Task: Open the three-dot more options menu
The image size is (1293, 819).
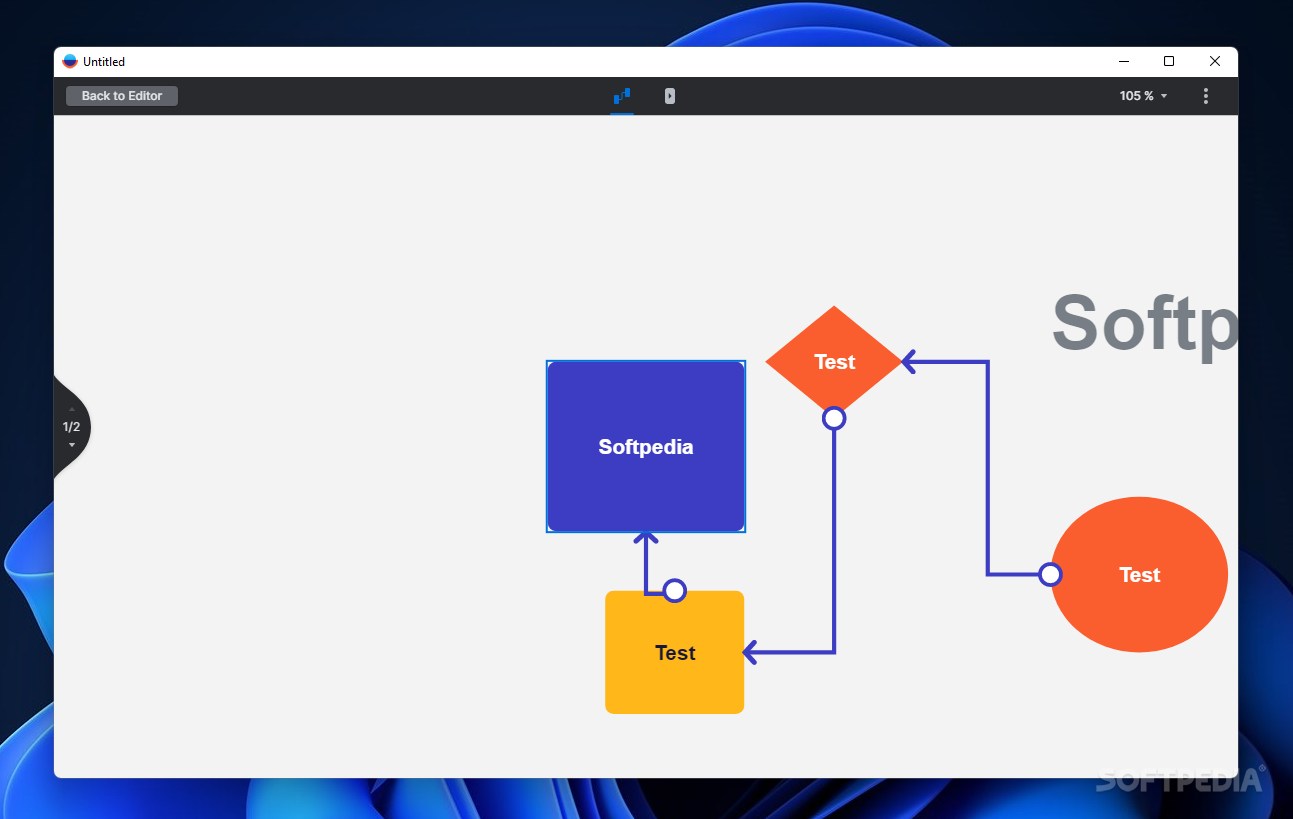Action: click(1205, 96)
